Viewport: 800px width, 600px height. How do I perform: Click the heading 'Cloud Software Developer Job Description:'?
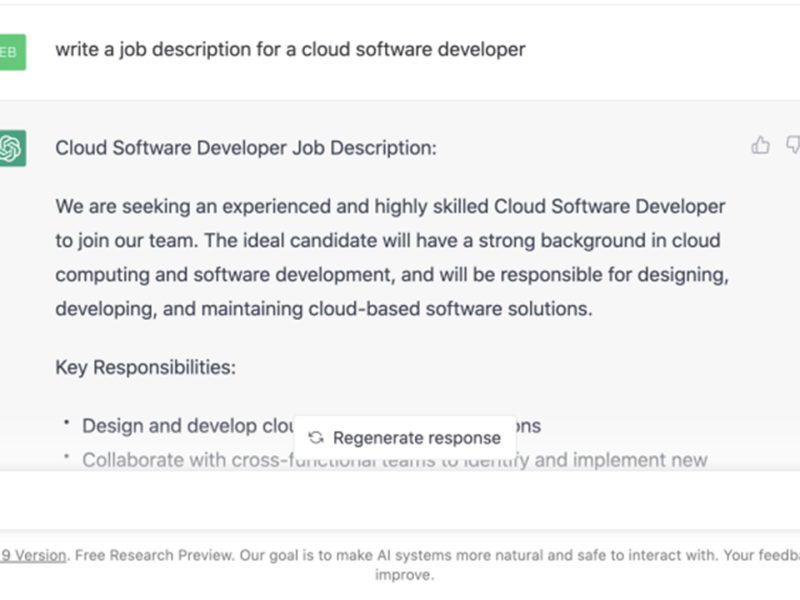[x=246, y=148]
